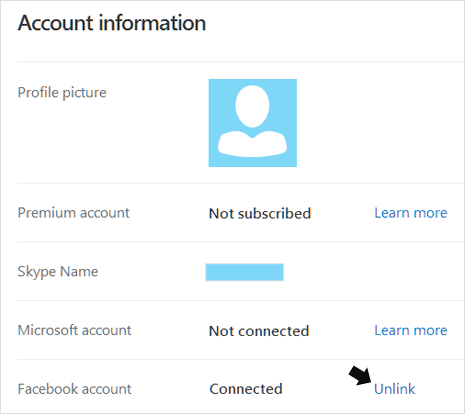Click the Account information heading
This screenshot has width=465, height=414.
tap(112, 23)
